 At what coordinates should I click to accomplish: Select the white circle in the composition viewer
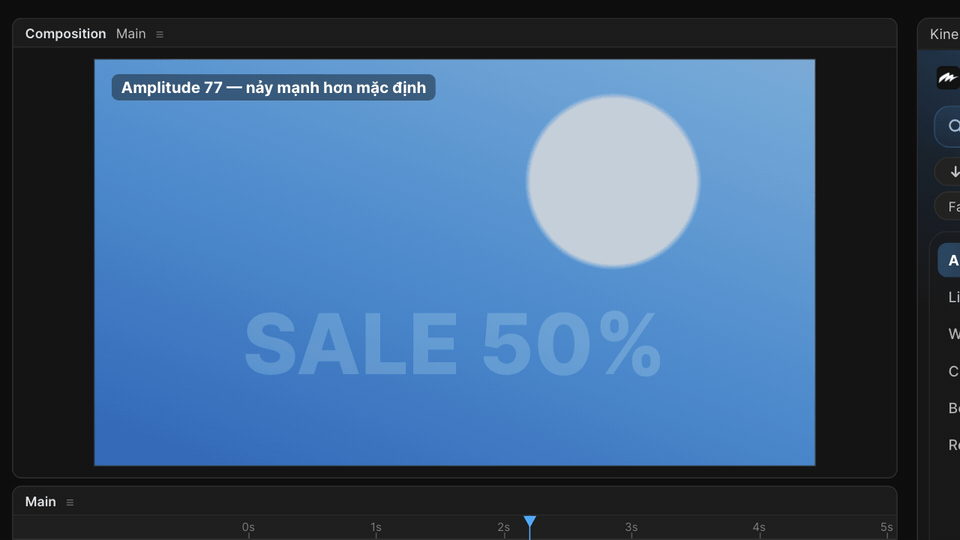click(613, 181)
